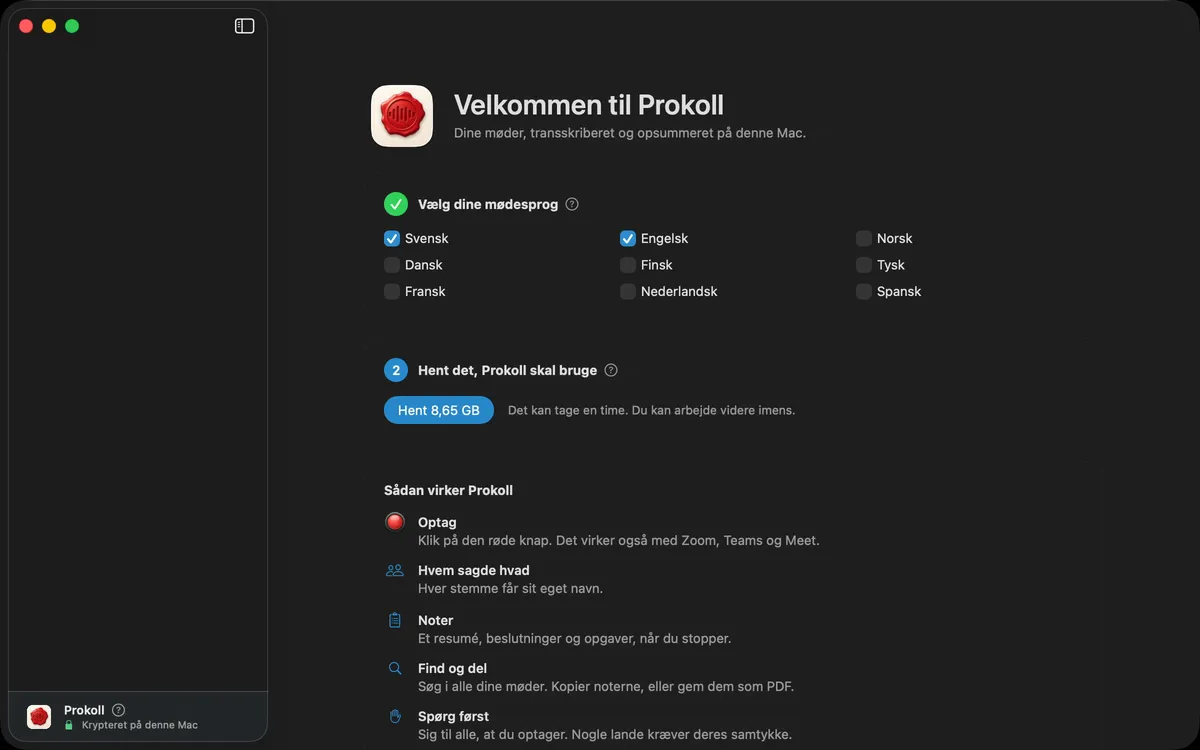This screenshot has width=1200, height=750.
Task: Uncheck the Svensk language checkbox
Action: click(392, 239)
